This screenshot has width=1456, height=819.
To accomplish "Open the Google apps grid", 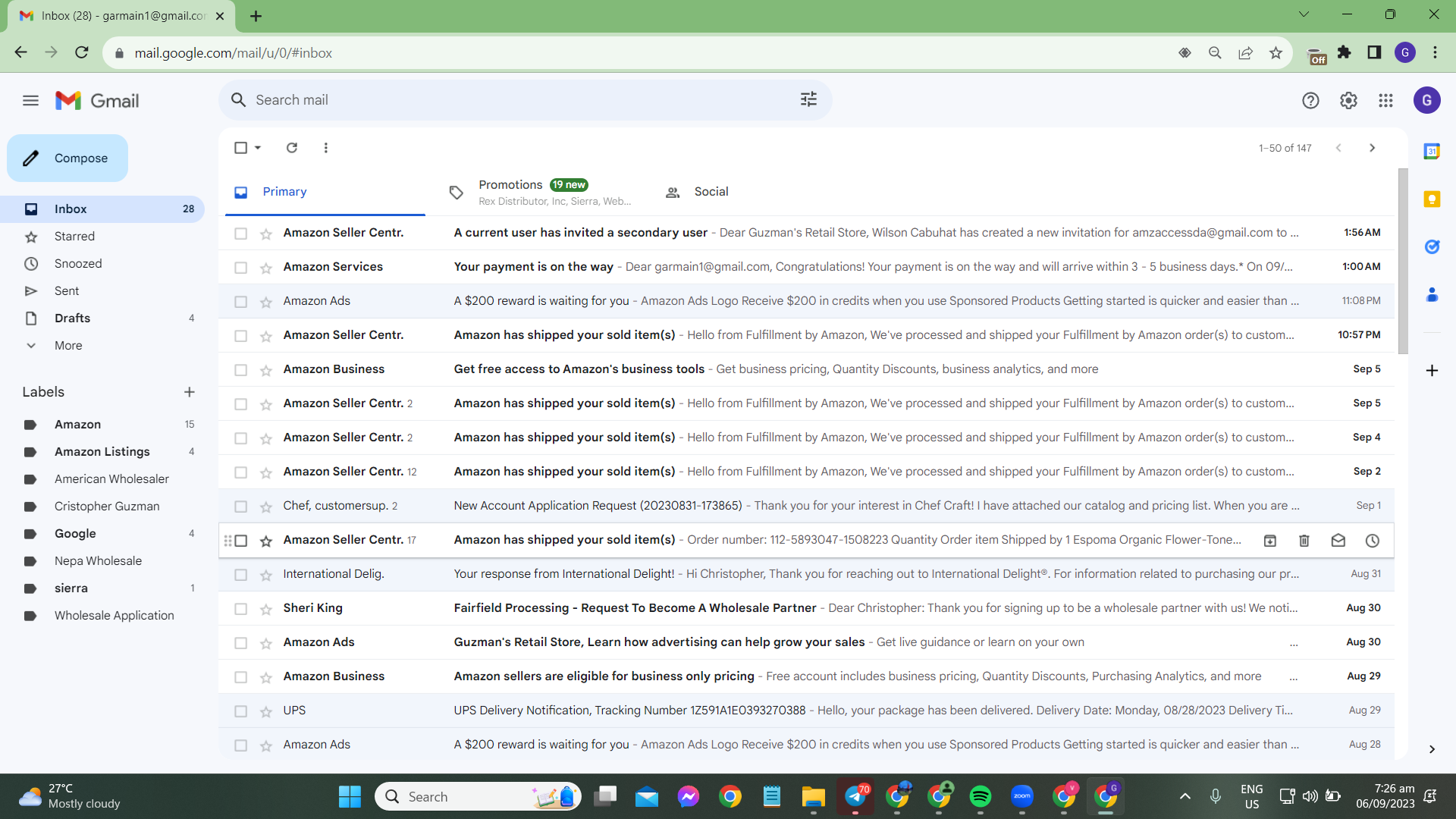I will tap(1385, 100).
